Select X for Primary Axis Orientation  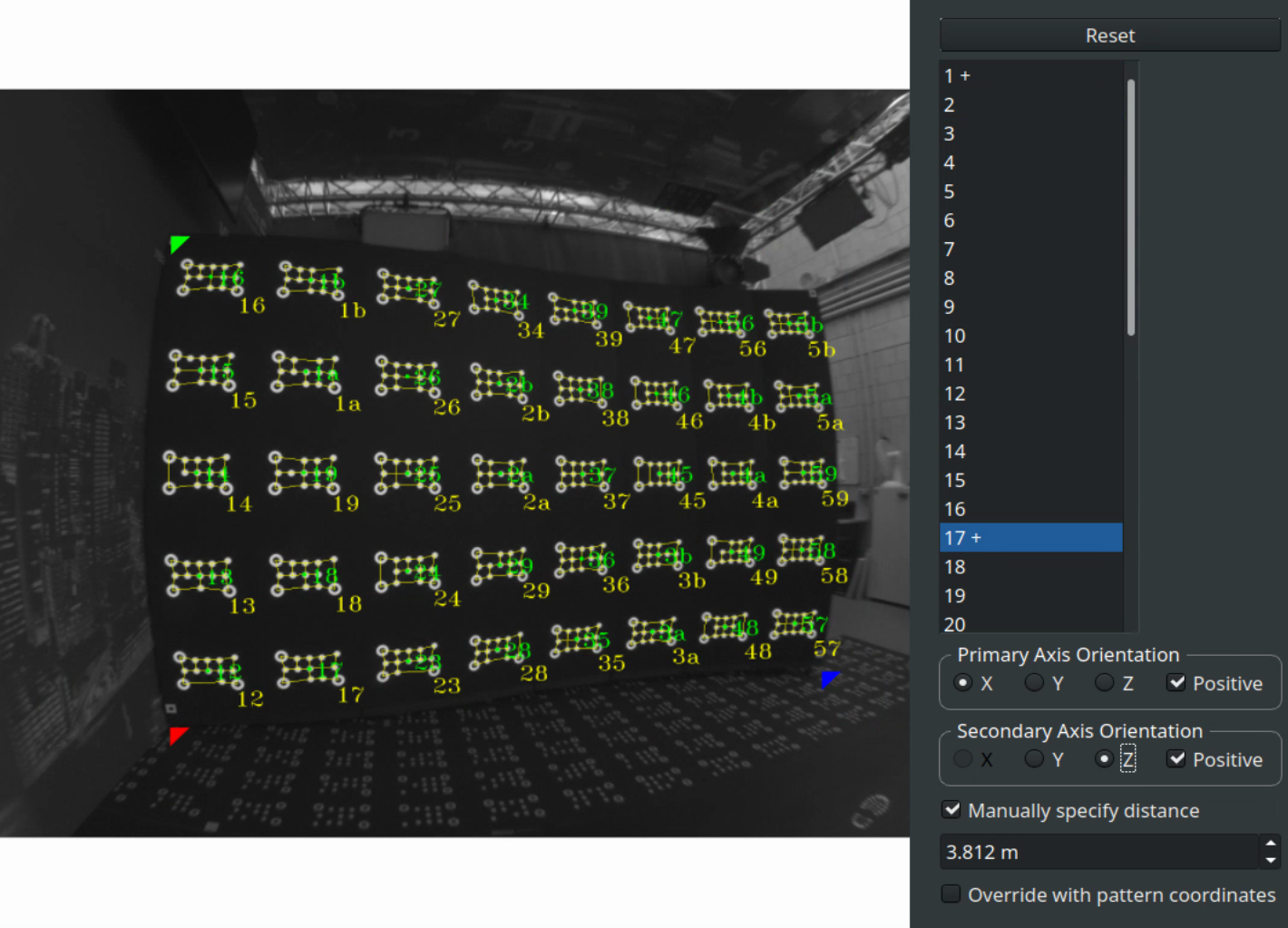point(964,683)
